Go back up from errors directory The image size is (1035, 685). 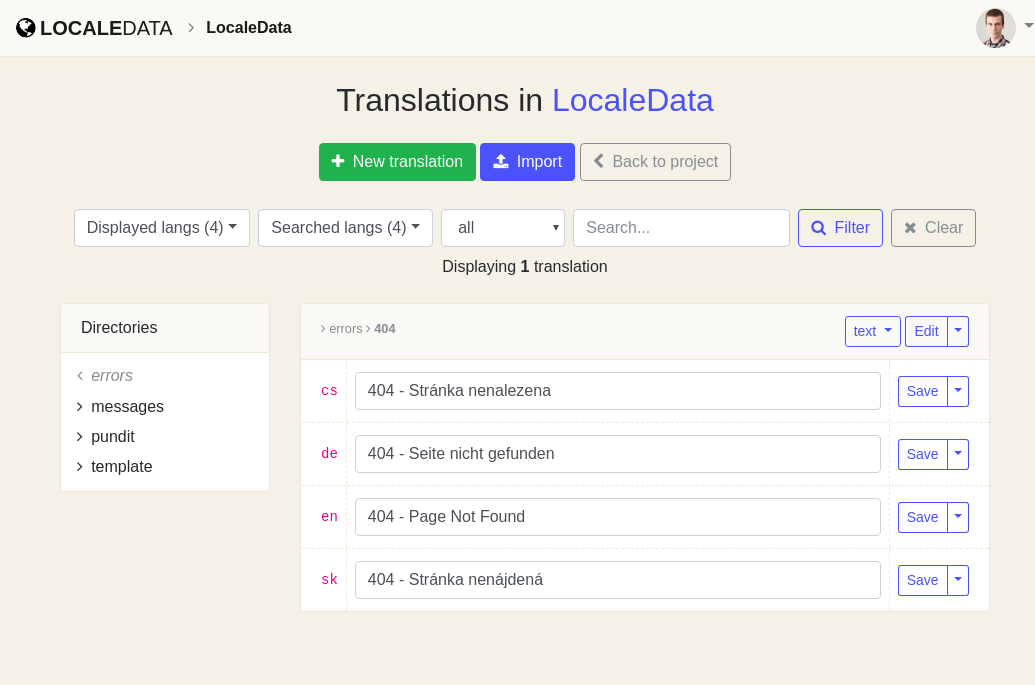pyautogui.click(x=104, y=375)
